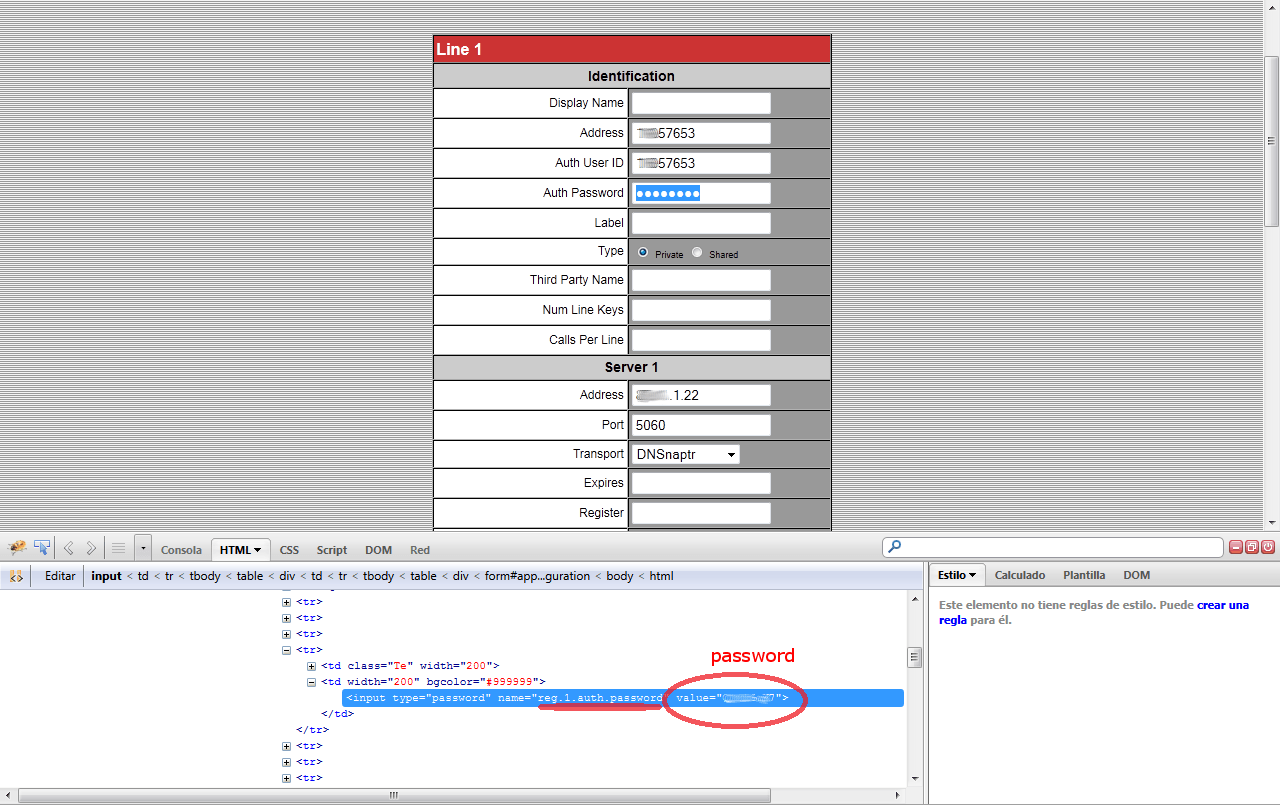The image size is (1280, 805).
Task: Click the command line lines icon
Action: tap(118, 548)
